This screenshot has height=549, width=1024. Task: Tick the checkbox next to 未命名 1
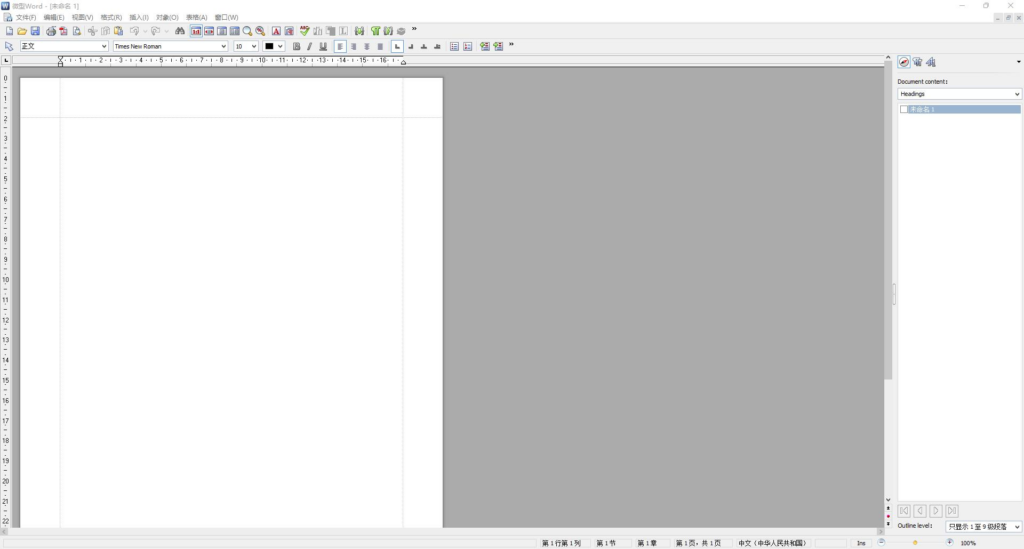pyautogui.click(x=904, y=110)
